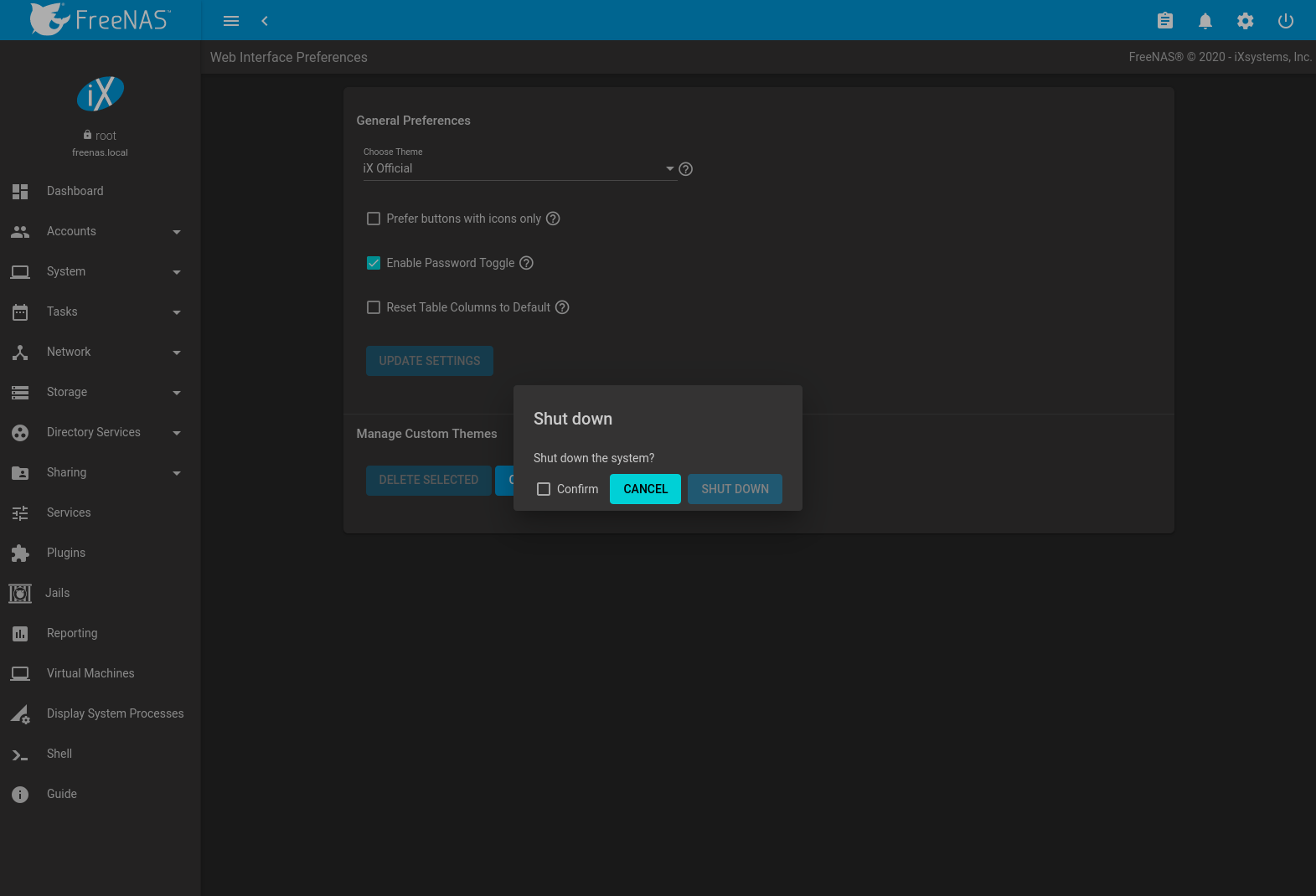This screenshot has width=1316, height=896.
Task: Go to Dashboard in sidebar
Action: (75, 191)
